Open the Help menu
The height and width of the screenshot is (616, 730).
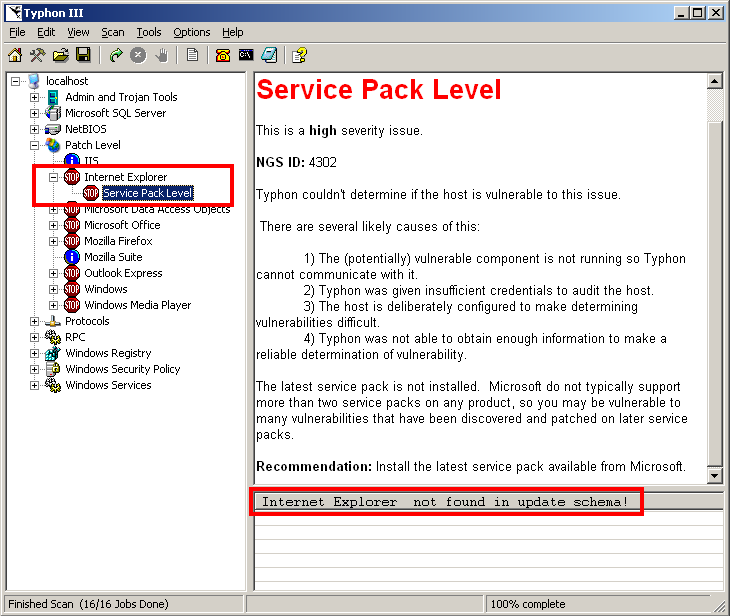pyautogui.click(x=232, y=32)
